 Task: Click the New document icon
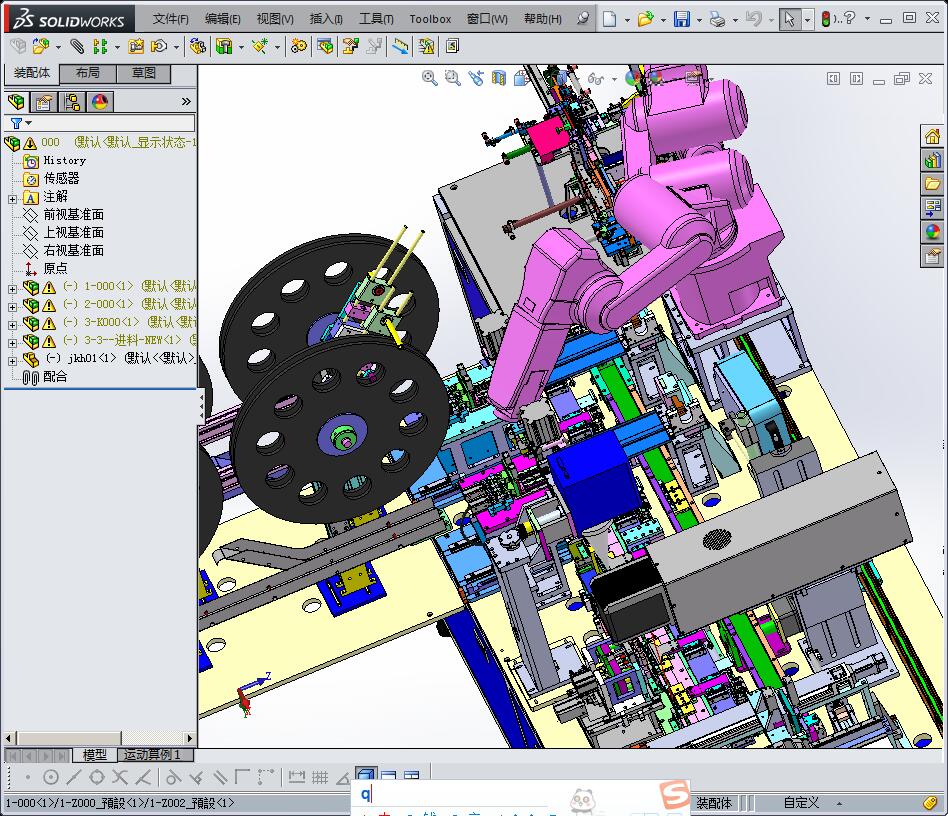pyautogui.click(x=610, y=19)
